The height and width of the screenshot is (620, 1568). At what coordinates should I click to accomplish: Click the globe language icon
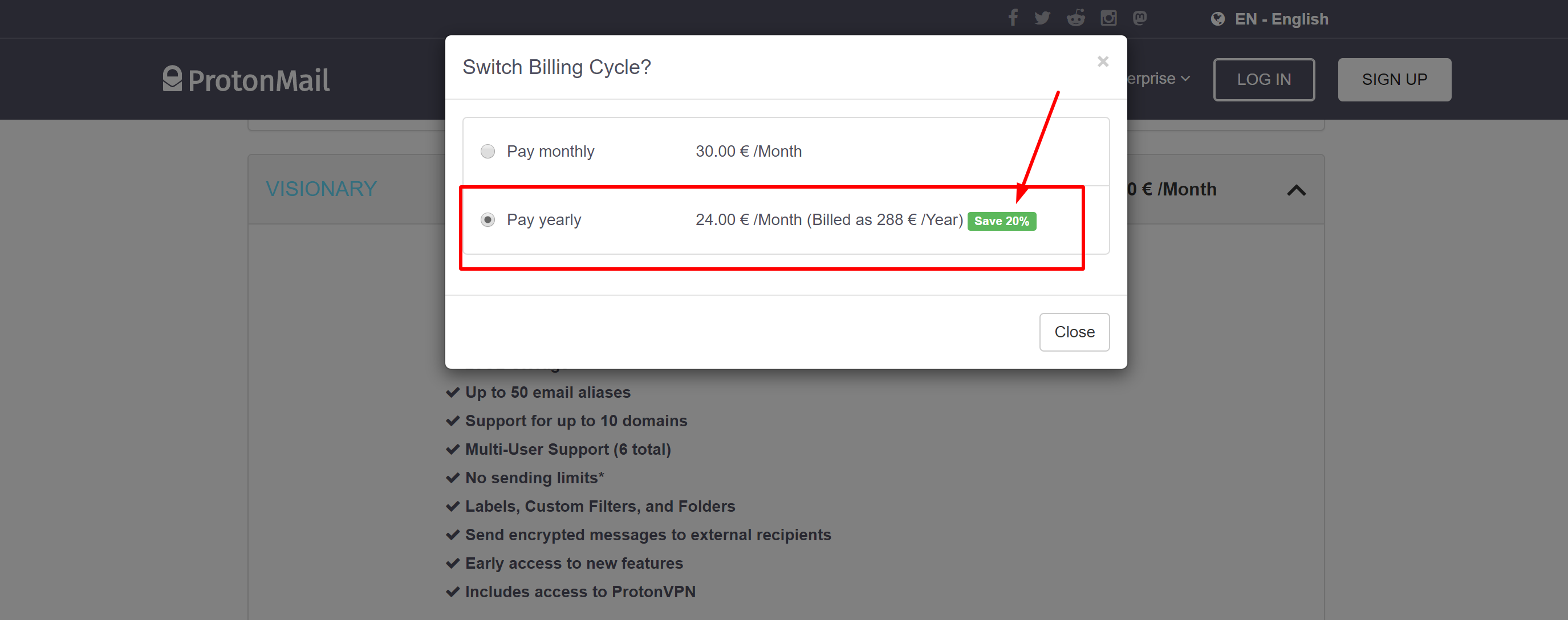click(1217, 19)
